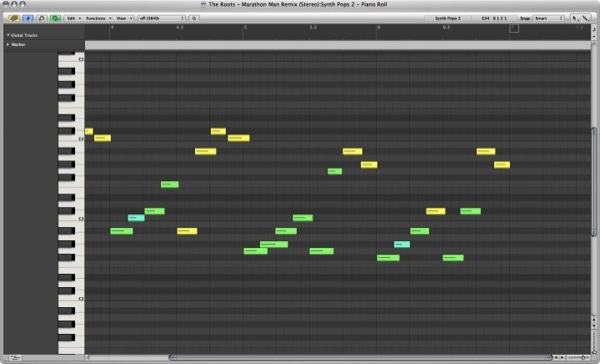Select the cyan note just after bar 6
The height and width of the screenshot is (364, 600).
click(402, 244)
